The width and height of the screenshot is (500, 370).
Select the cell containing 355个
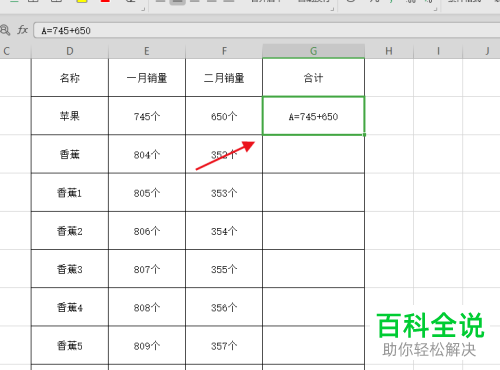point(224,269)
